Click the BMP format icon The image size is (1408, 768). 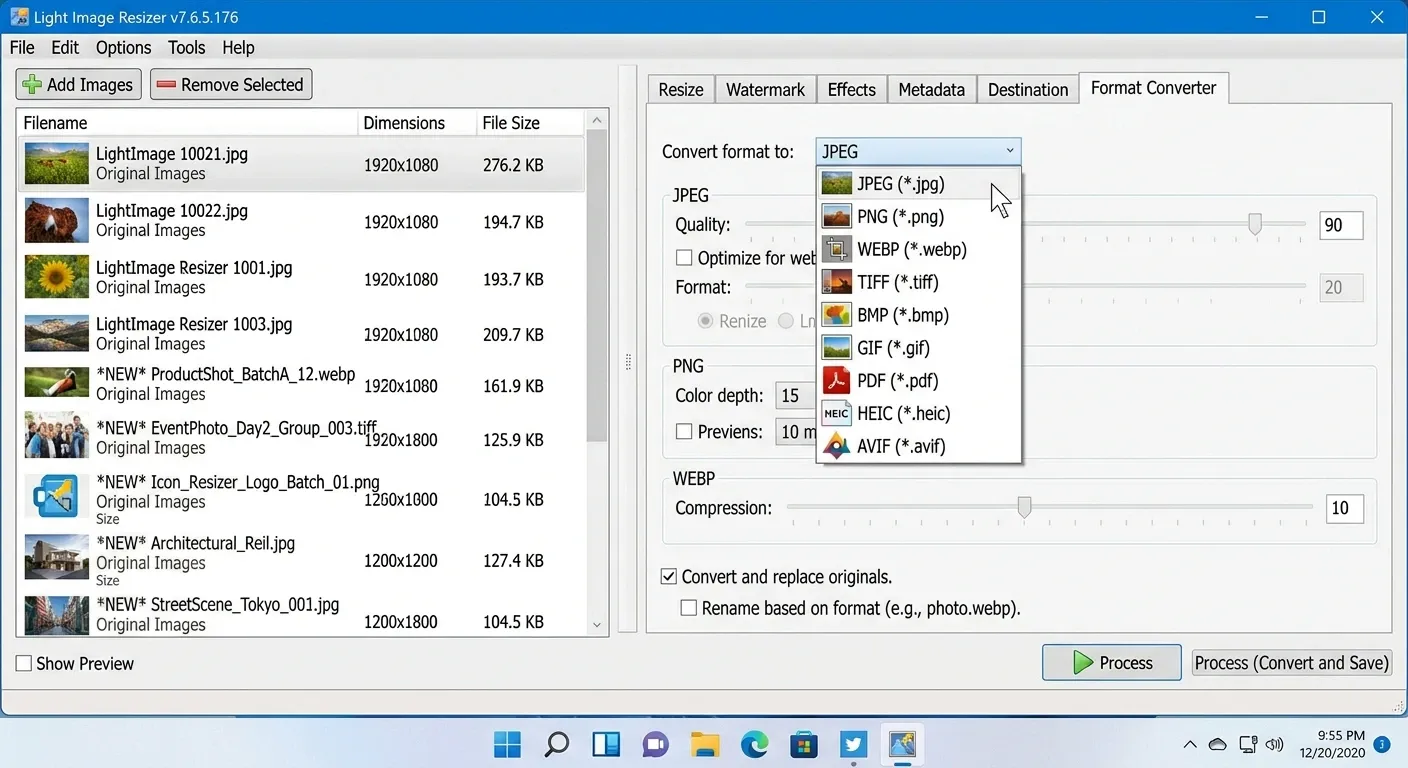(x=836, y=316)
